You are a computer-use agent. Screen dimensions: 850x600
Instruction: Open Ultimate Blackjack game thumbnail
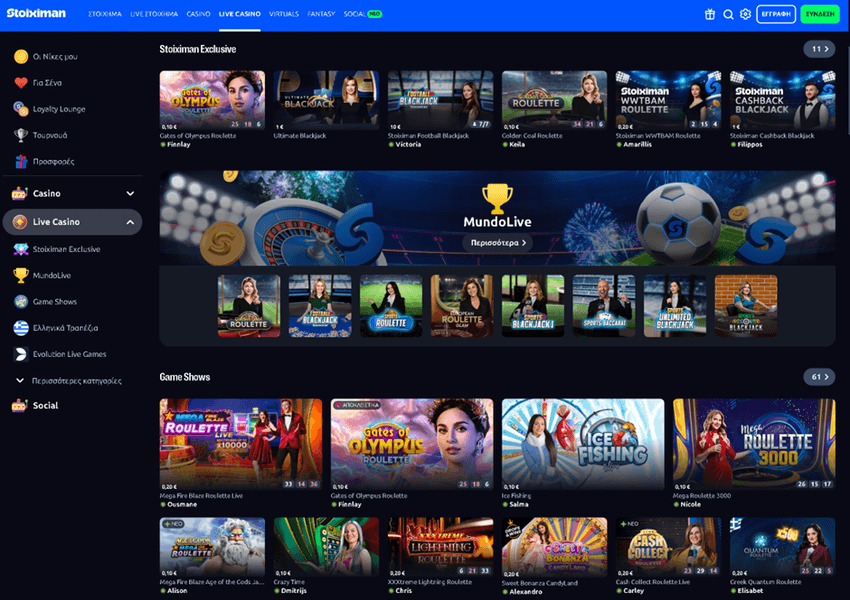point(326,100)
